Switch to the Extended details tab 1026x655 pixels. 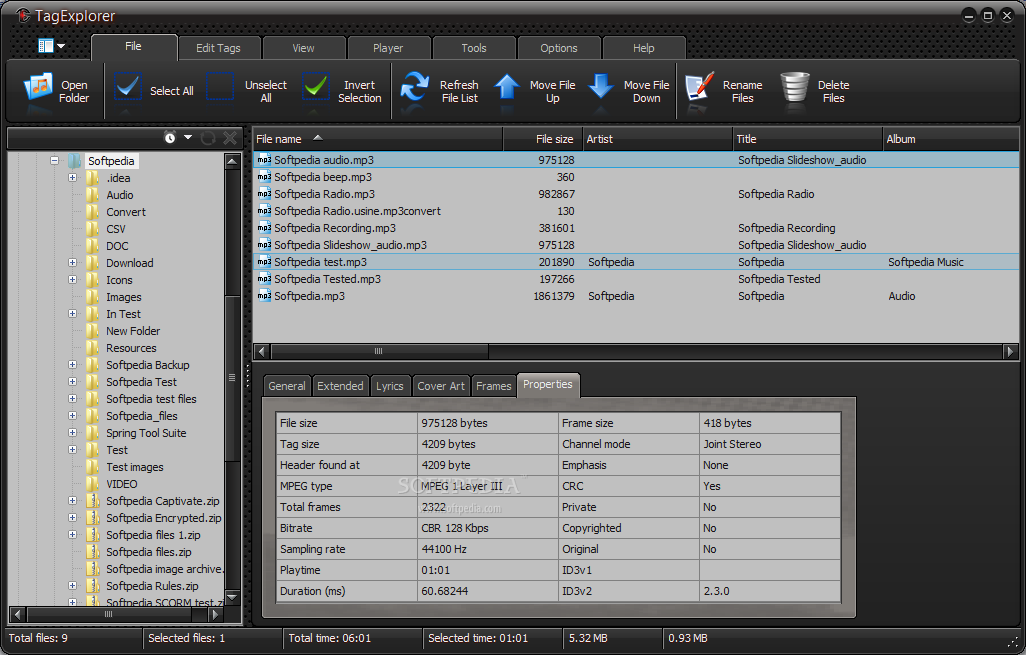tap(340, 386)
